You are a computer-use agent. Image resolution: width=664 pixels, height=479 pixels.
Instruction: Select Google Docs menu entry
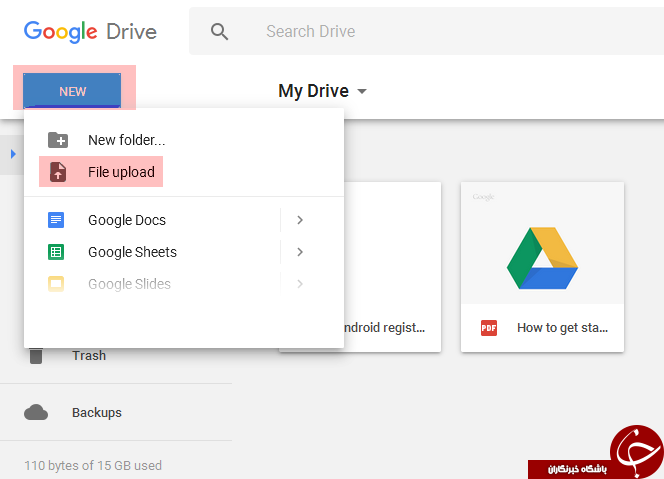(127, 220)
